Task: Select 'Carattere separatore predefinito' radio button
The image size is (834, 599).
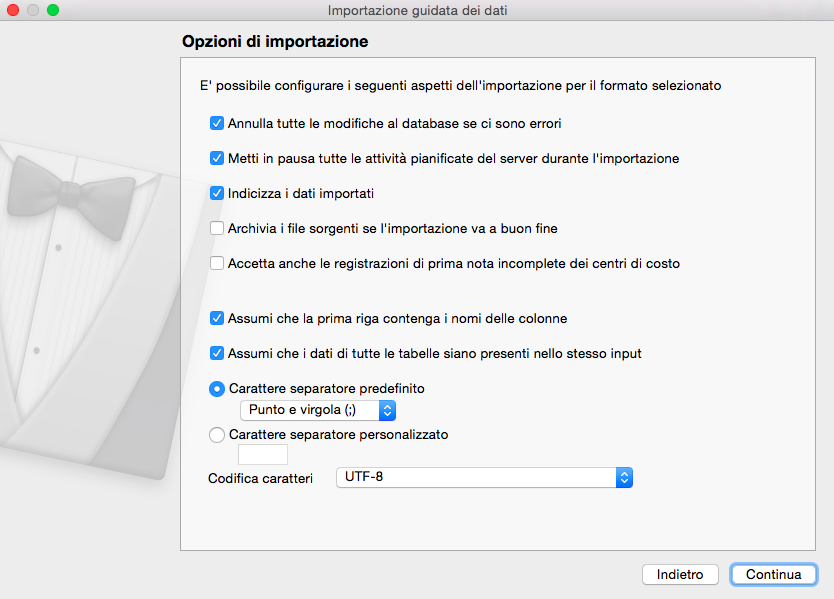Action: 216,388
